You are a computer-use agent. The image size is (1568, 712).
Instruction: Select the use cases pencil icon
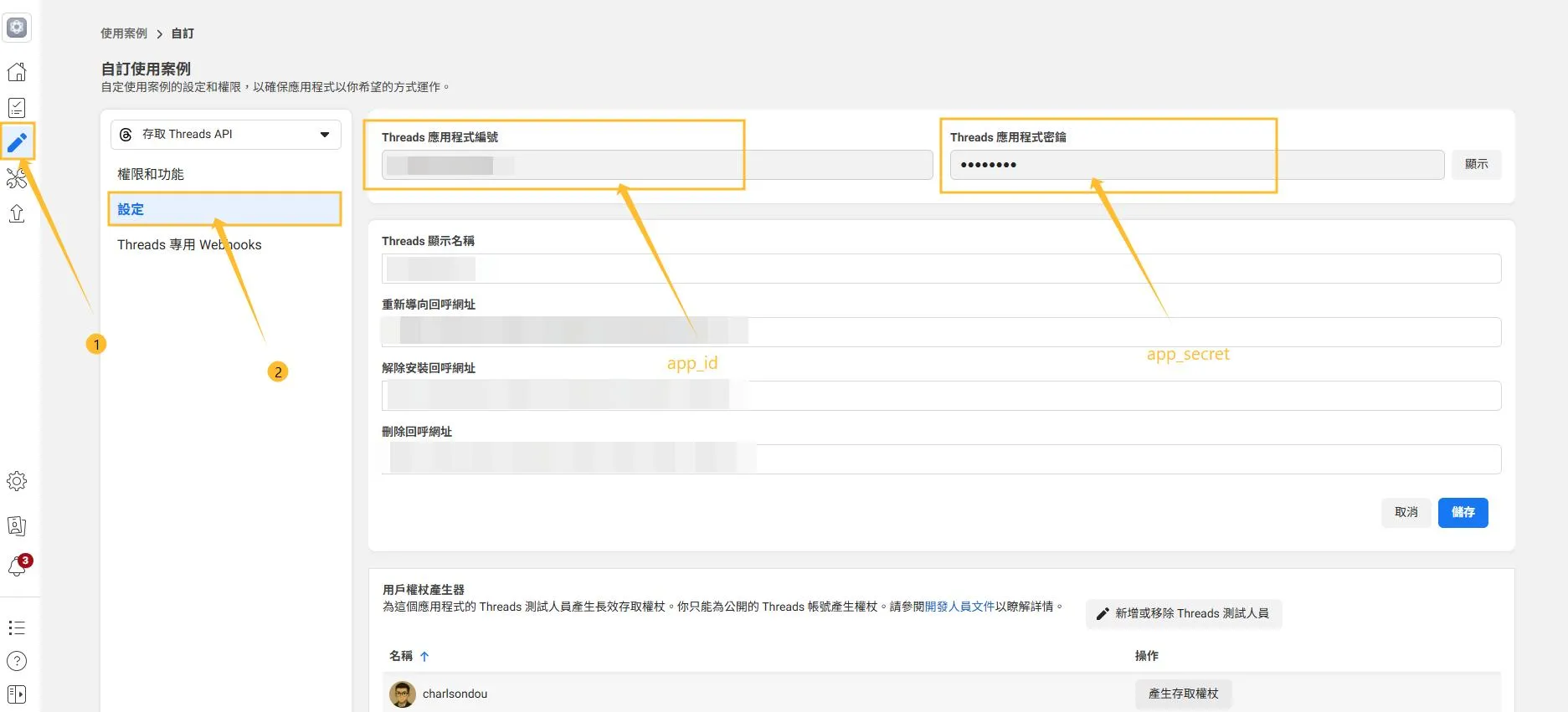point(17,142)
